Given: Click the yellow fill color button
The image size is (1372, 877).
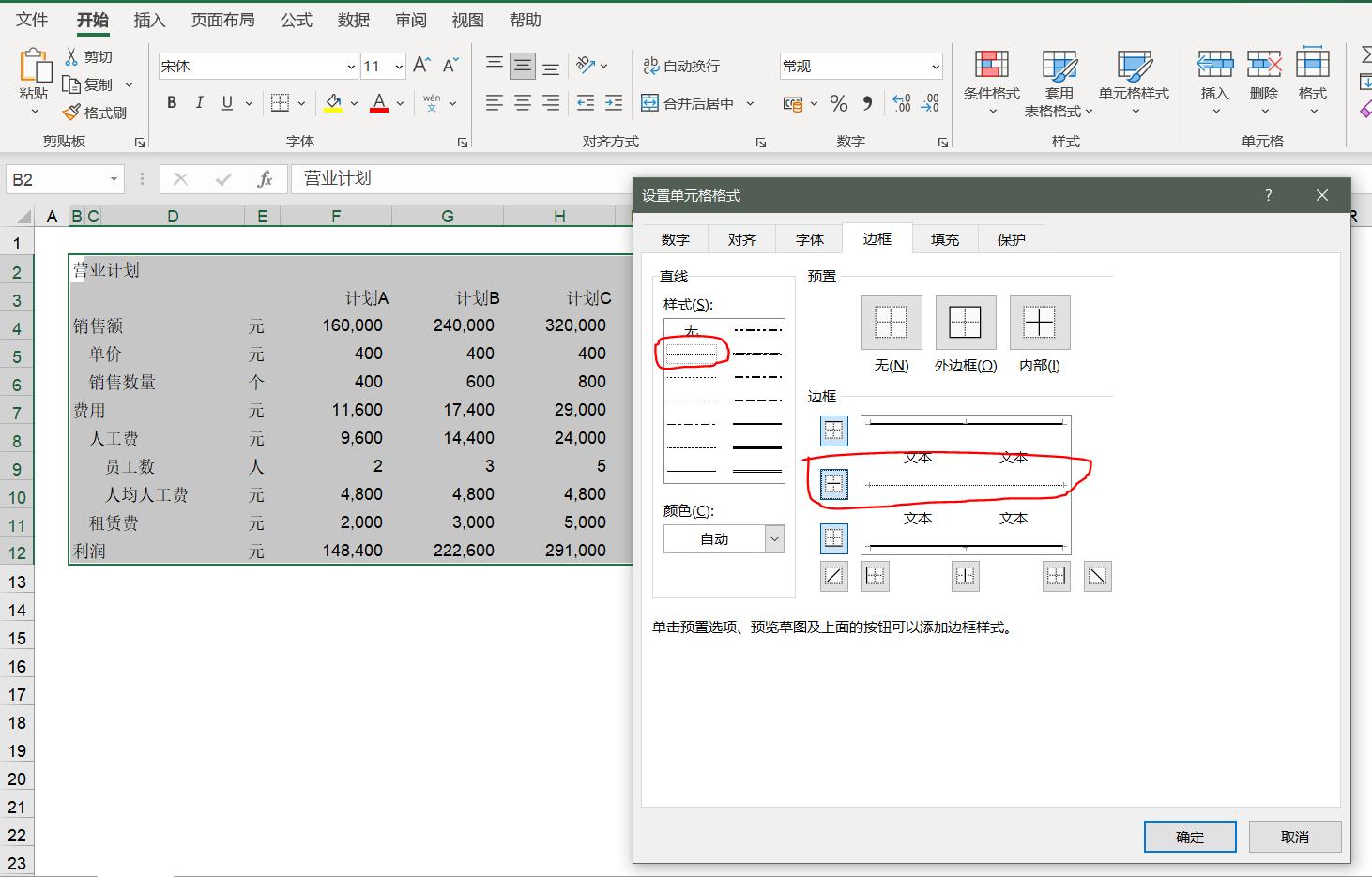Looking at the screenshot, I should (333, 103).
